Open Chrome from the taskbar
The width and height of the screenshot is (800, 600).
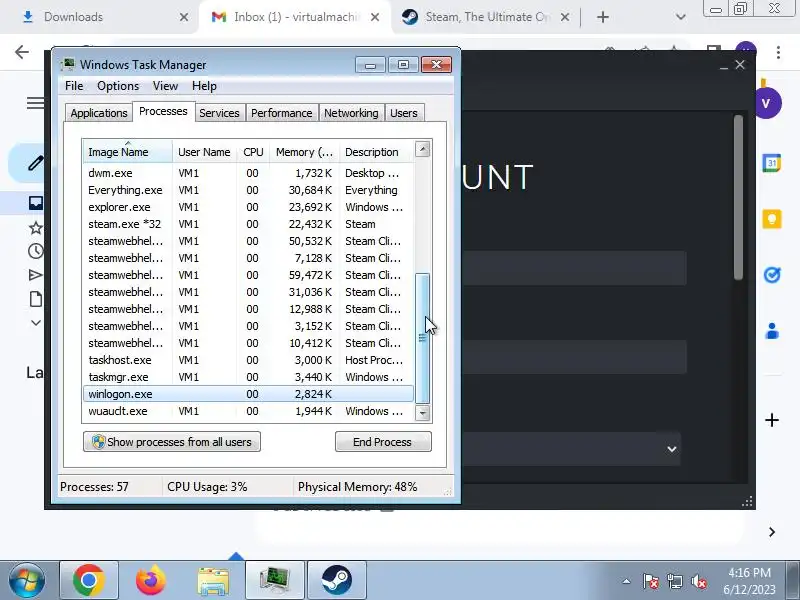point(89,580)
